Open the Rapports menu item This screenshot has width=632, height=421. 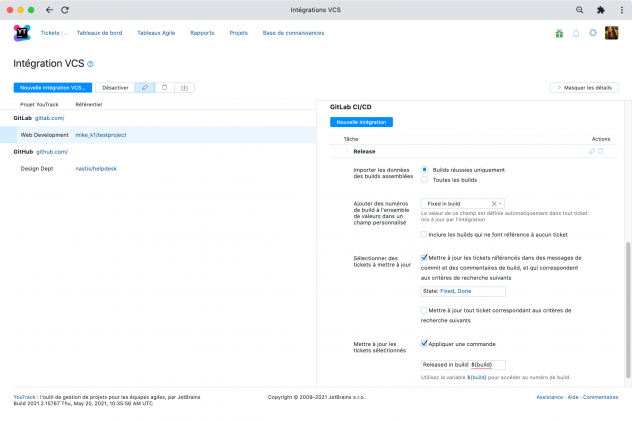(x=201, y=33)
